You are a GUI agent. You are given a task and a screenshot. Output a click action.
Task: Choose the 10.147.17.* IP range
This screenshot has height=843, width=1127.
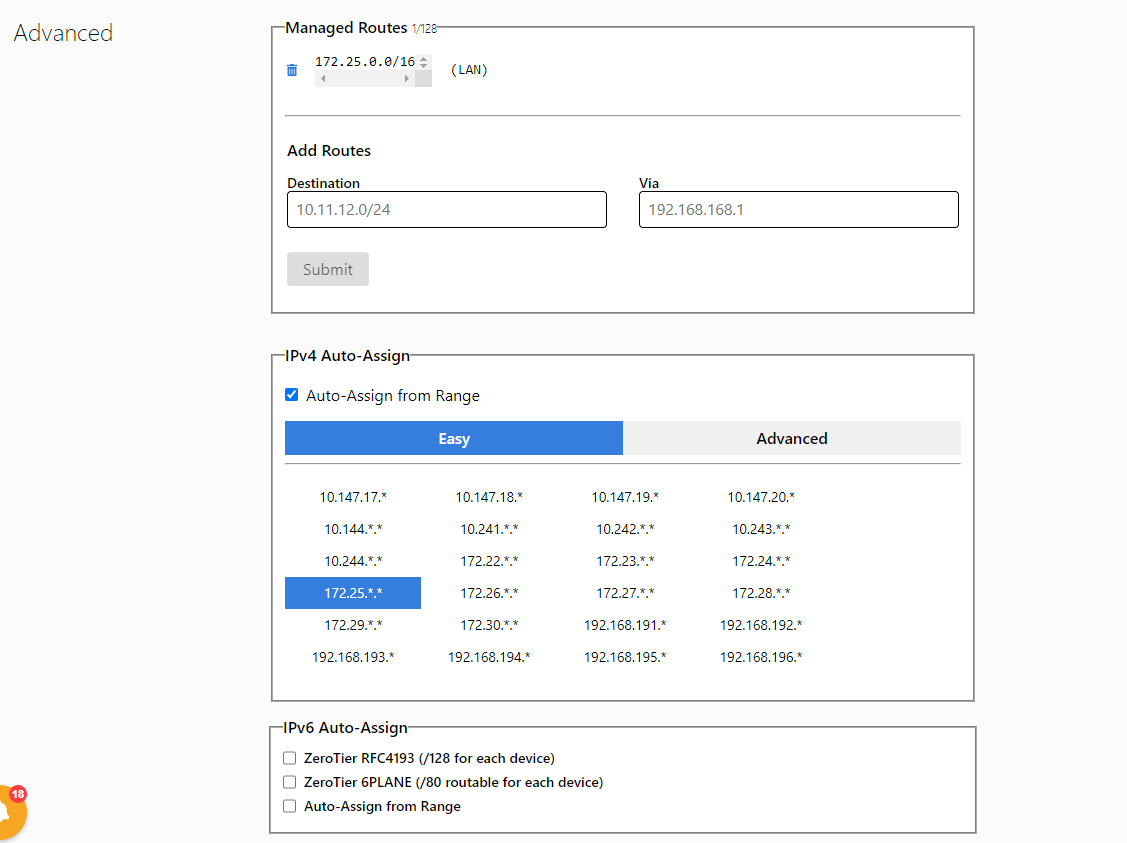click(353, 497)
